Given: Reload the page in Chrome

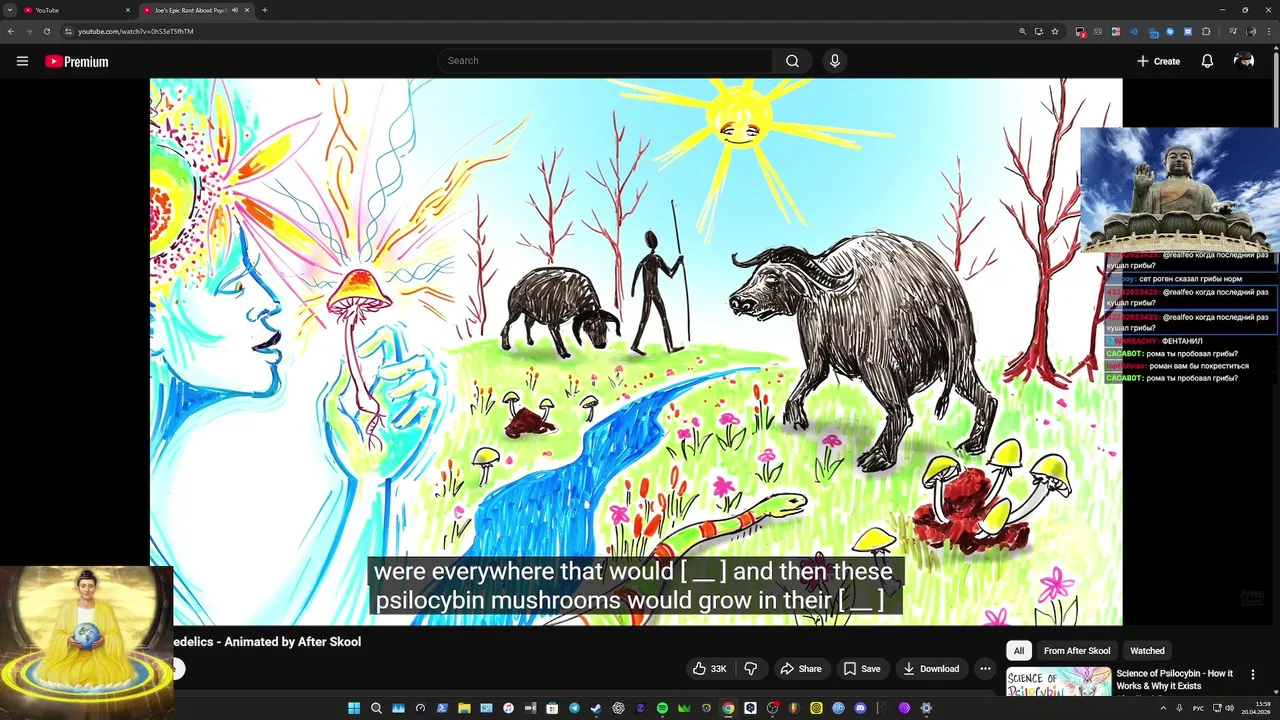Looking at the screenshot, I should [46, 31].
